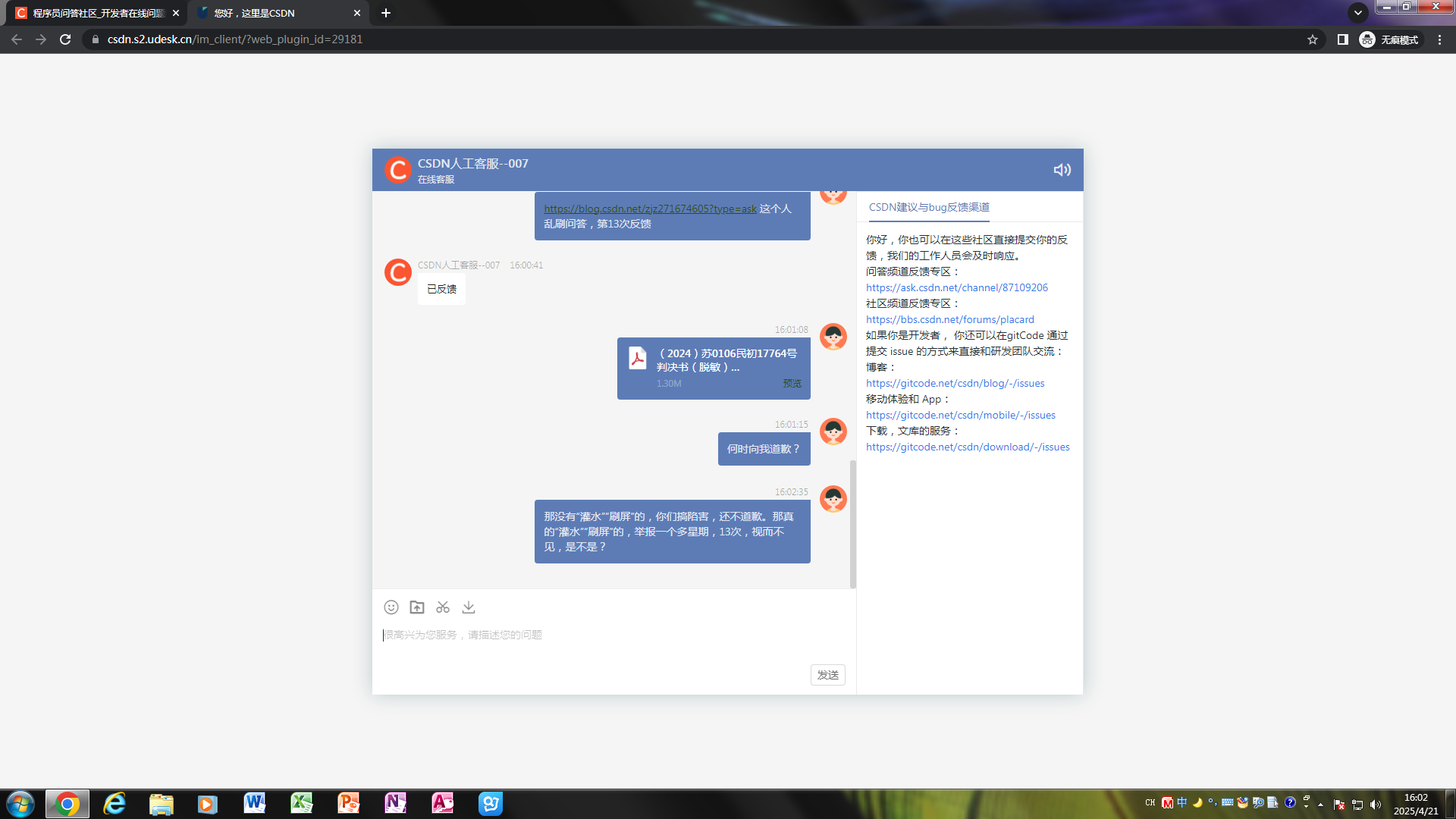
Task: Click the taskbar clock showing 16:02
Action: click(1416, 804)
